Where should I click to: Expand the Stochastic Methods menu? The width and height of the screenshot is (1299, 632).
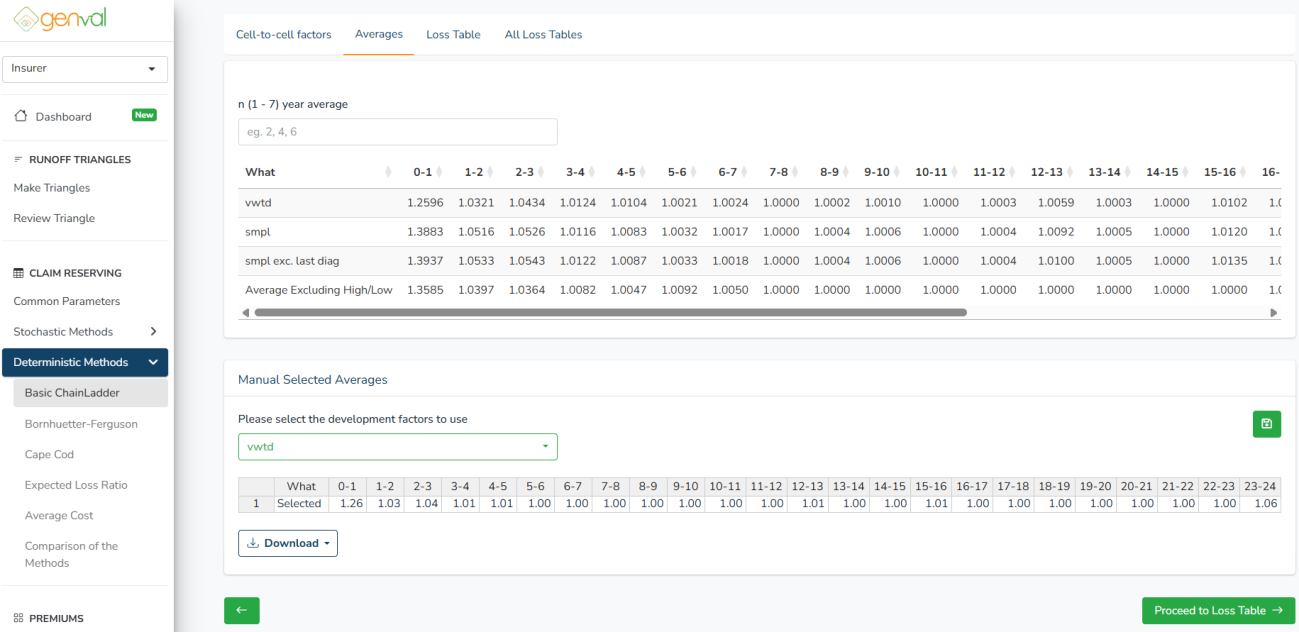pos(85,332)
